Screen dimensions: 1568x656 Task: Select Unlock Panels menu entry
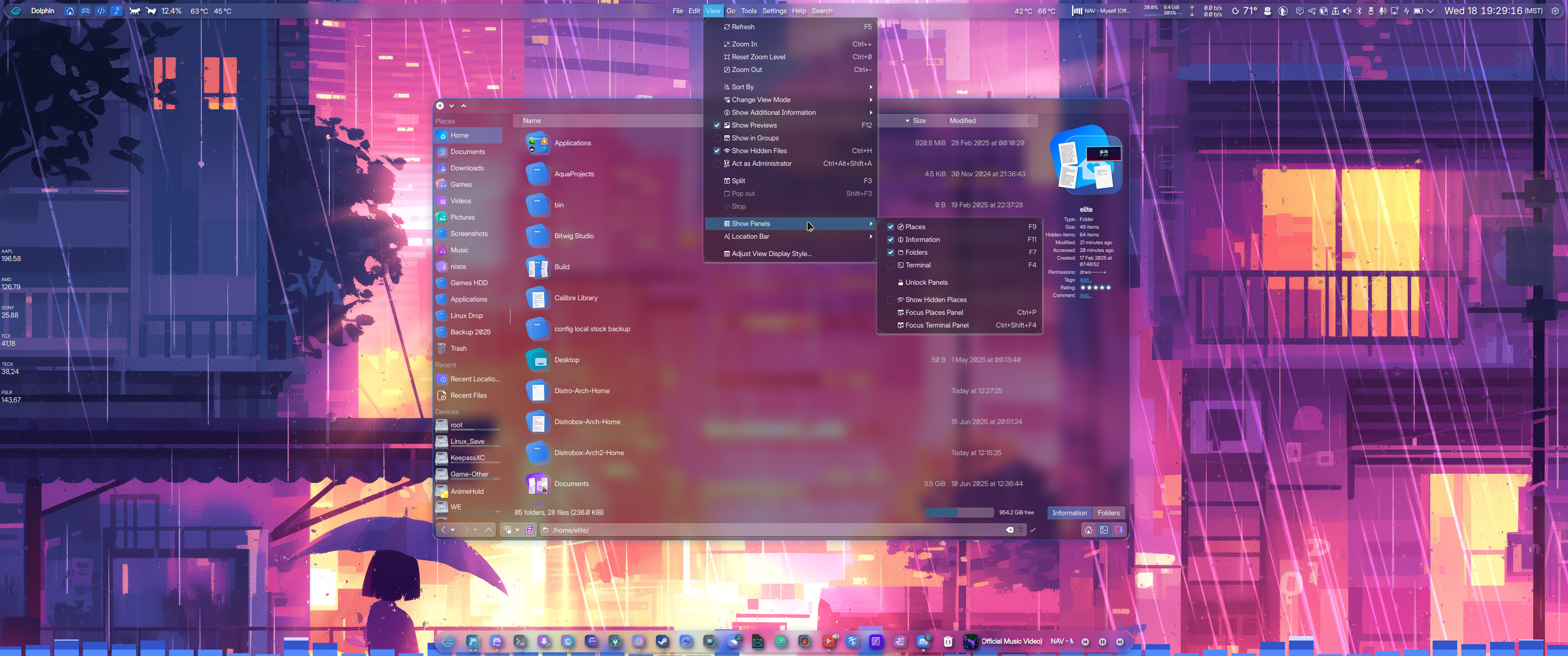[926, 282]
